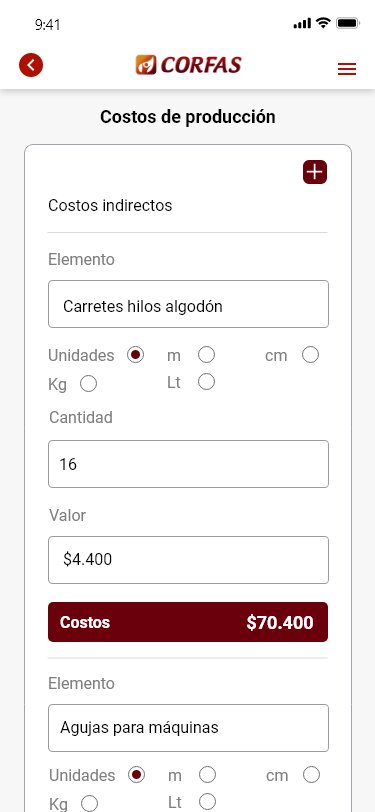
Task: Select m unit for Agujas para máquinas
Action: [207, 775]
